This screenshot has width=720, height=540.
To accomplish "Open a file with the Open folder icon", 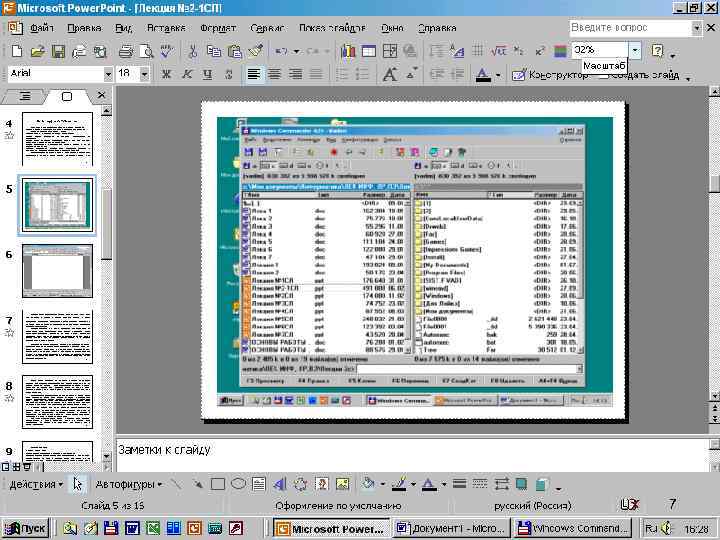I will pos(38,51).
